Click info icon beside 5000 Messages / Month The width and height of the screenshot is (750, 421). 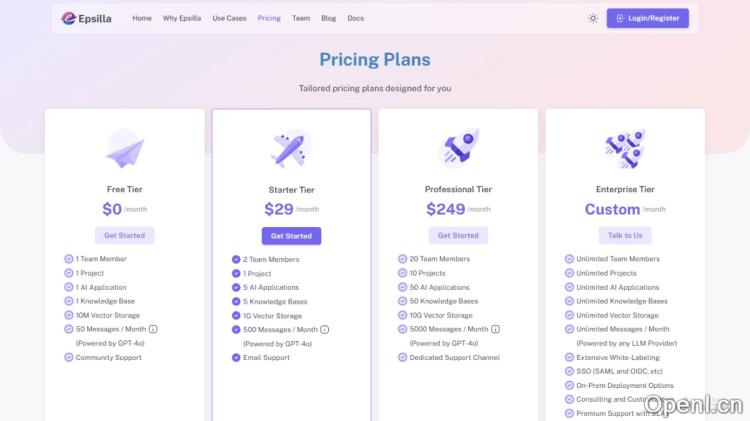[x=496, y=329]
